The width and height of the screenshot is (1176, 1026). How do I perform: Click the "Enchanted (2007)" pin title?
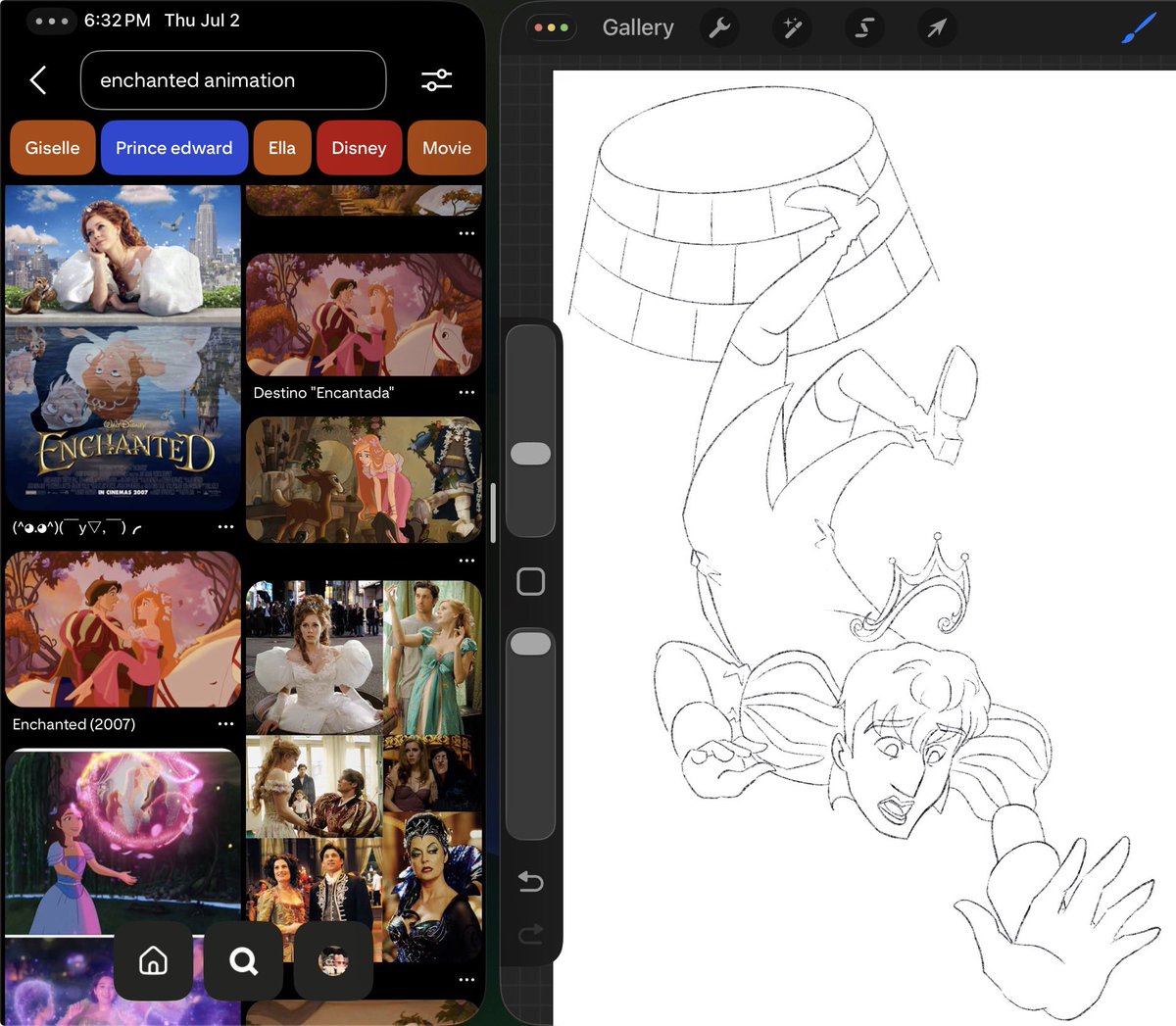pyautogui.click(x=73, y=724)
